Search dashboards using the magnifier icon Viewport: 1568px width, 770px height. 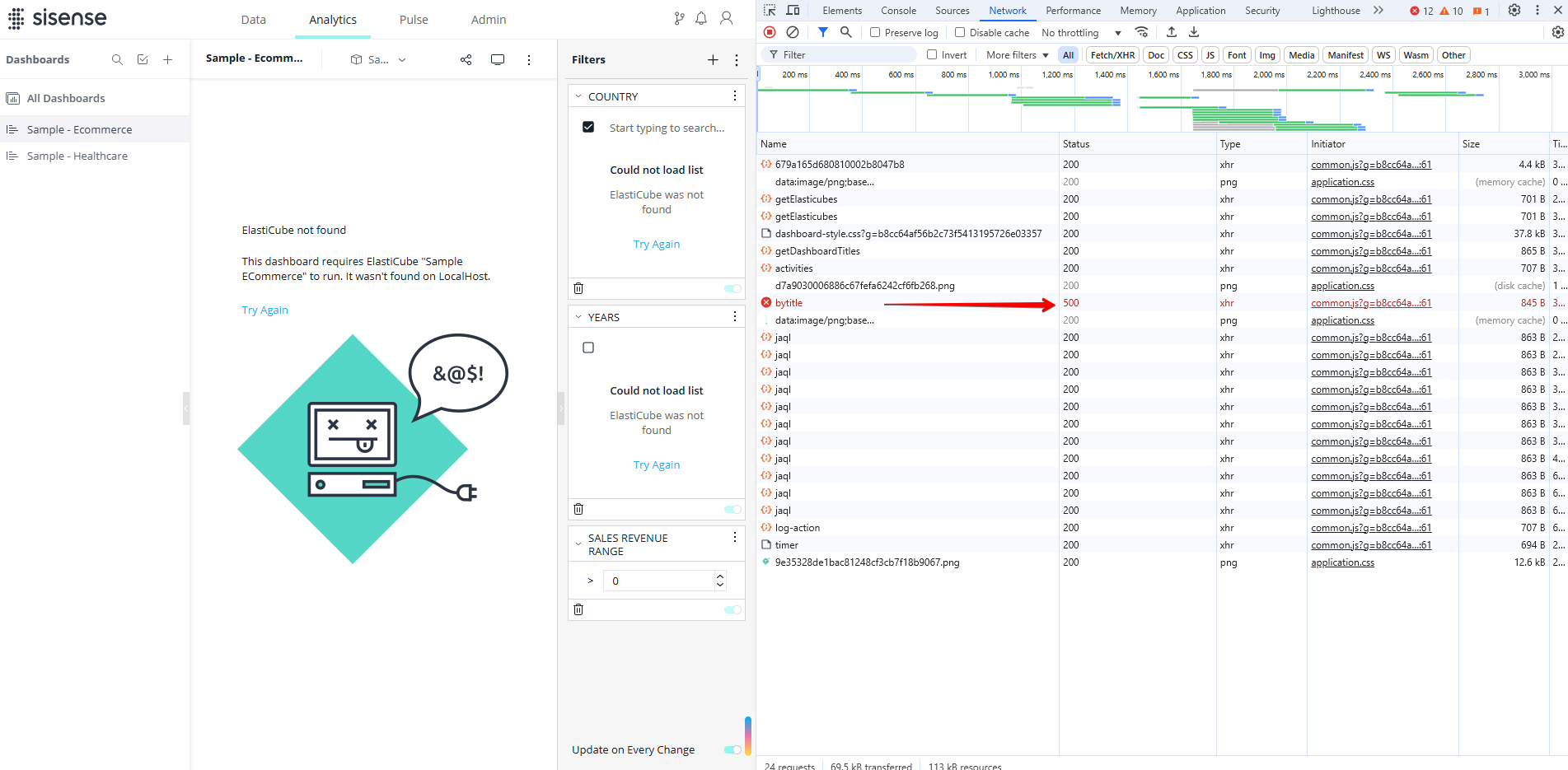tap(117, 59)
